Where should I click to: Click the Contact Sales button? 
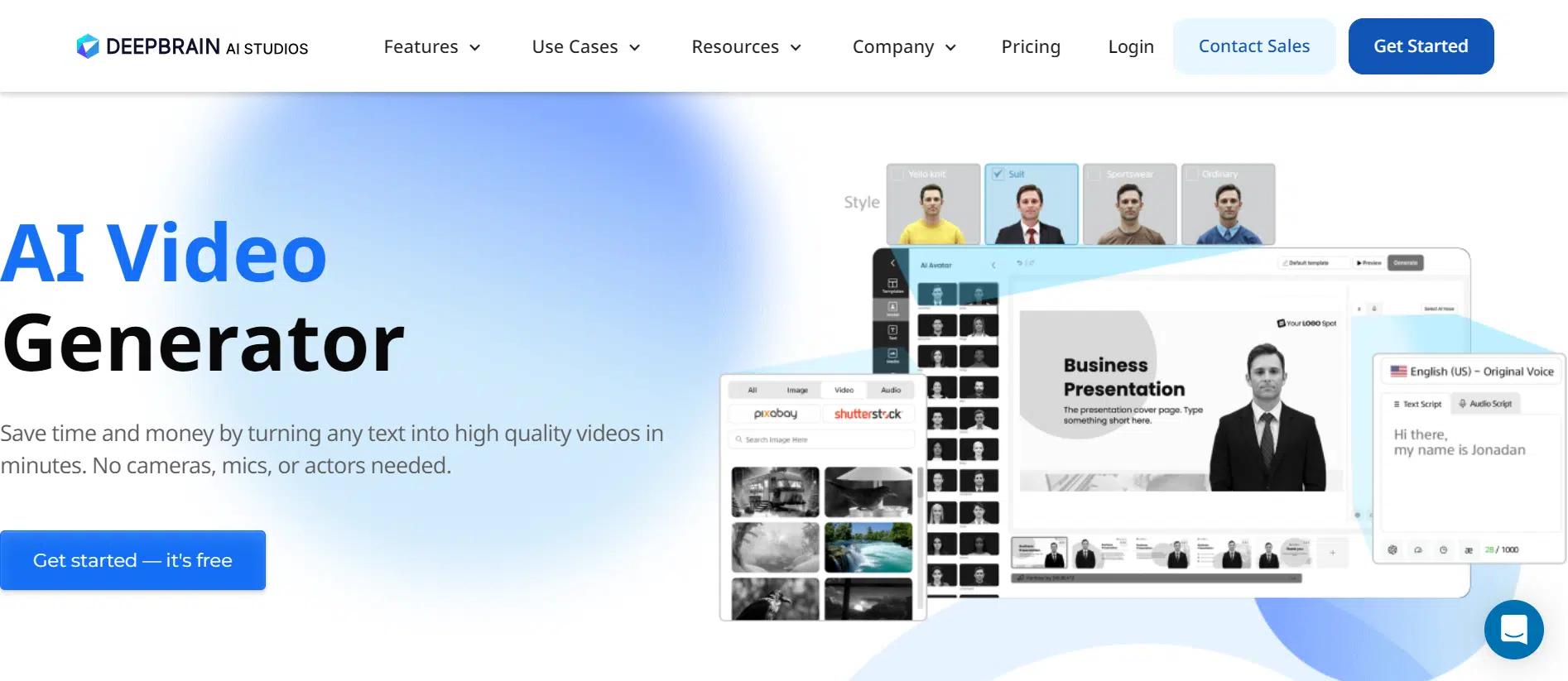click(x=1254, y=46)
